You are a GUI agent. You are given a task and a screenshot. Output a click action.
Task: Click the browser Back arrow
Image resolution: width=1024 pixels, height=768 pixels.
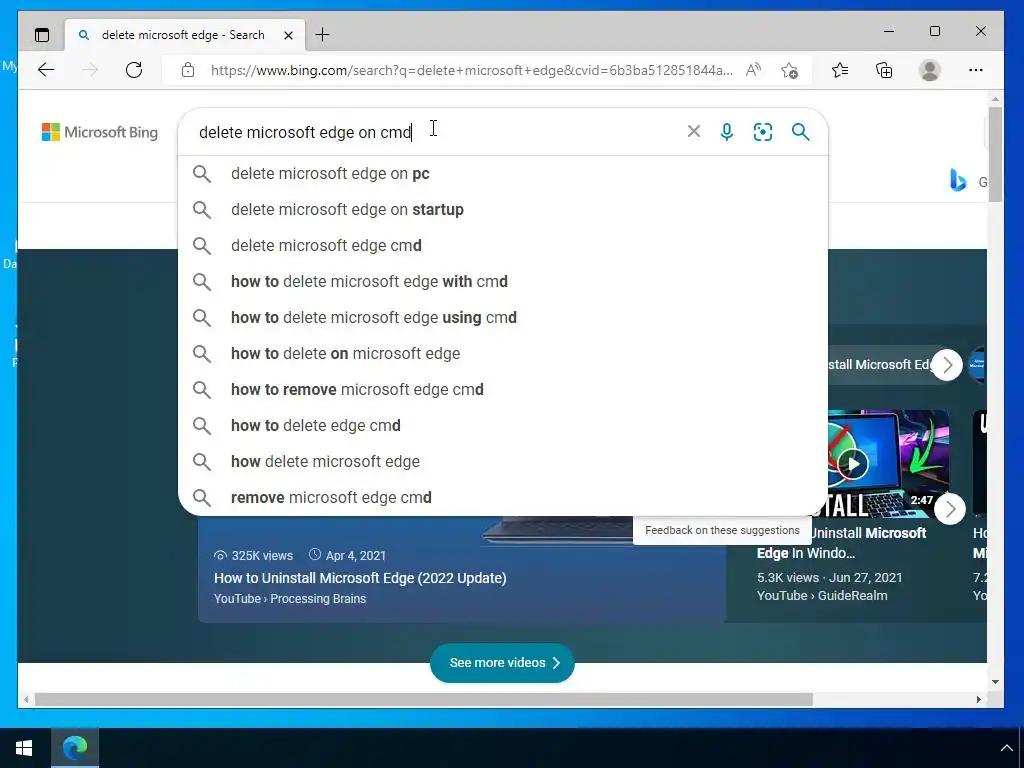tap(46, 70)
